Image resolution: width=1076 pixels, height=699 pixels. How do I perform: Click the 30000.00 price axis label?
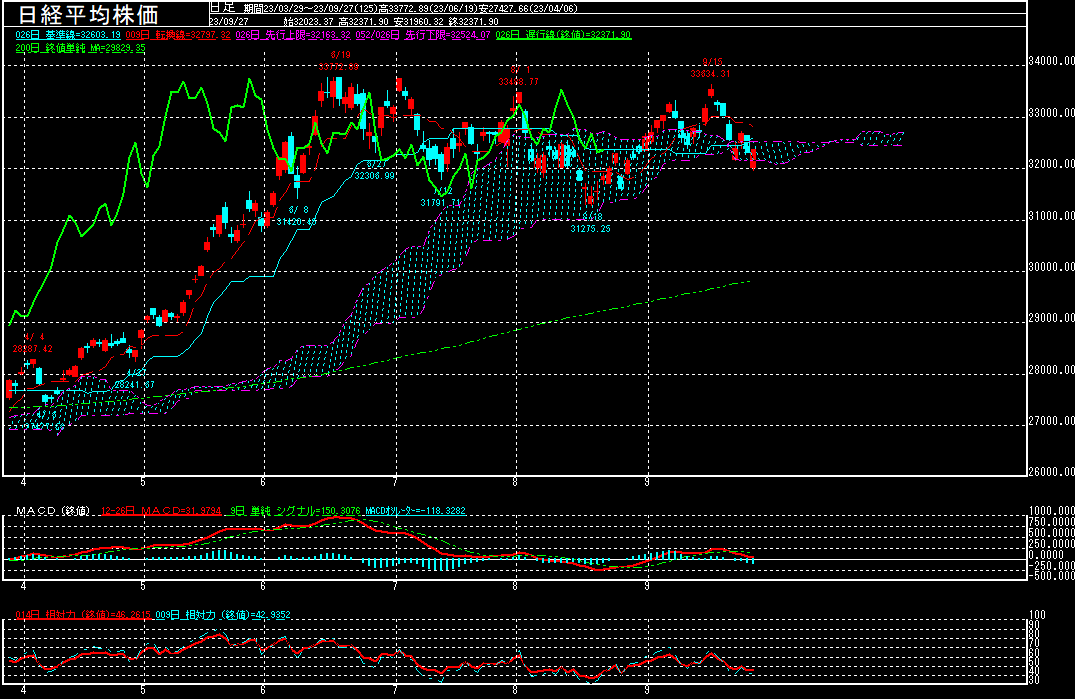(x=1051, y=267)
